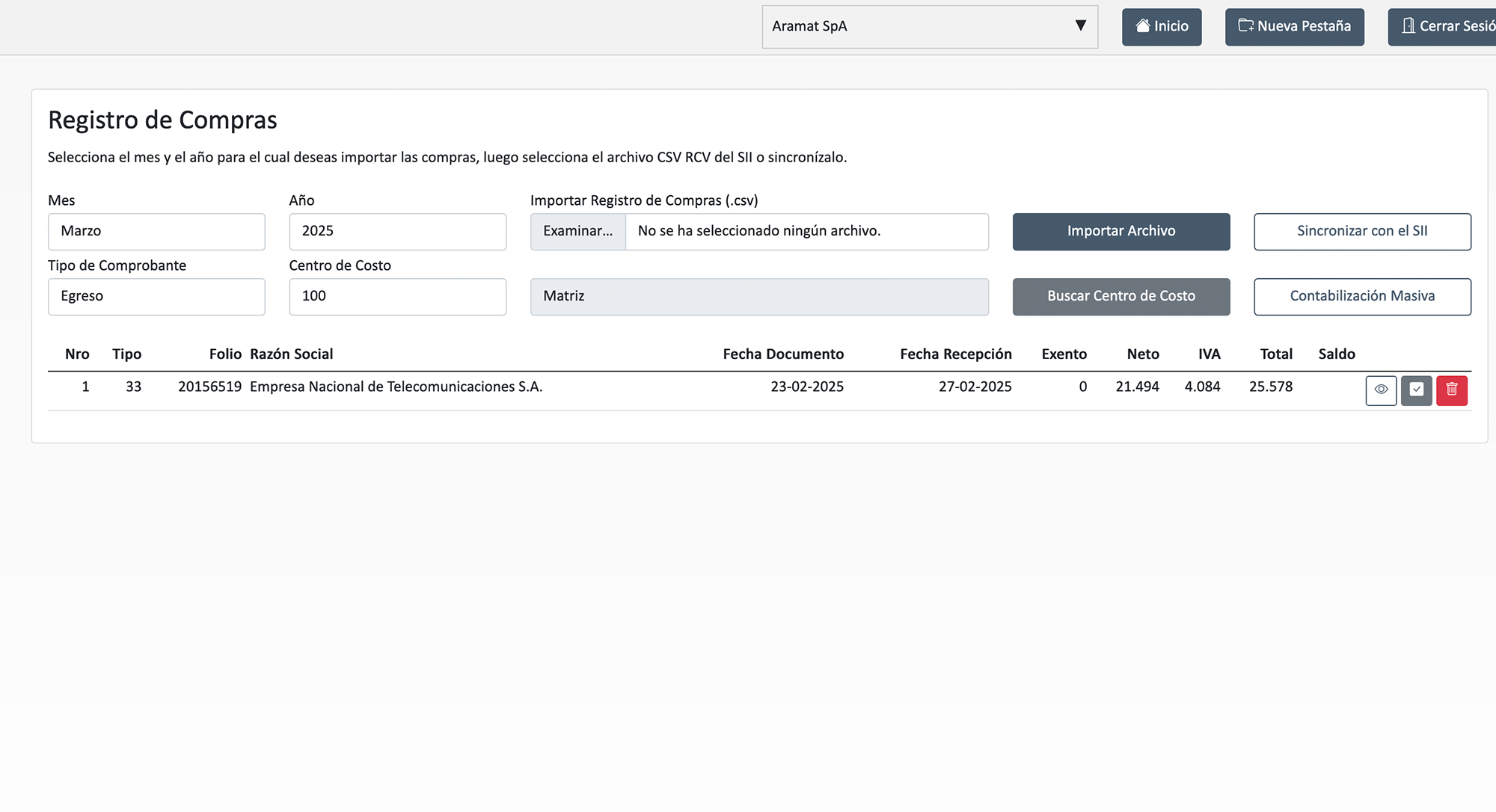
Task: Click the disabled Matriz field
Action: coord(759,297)
